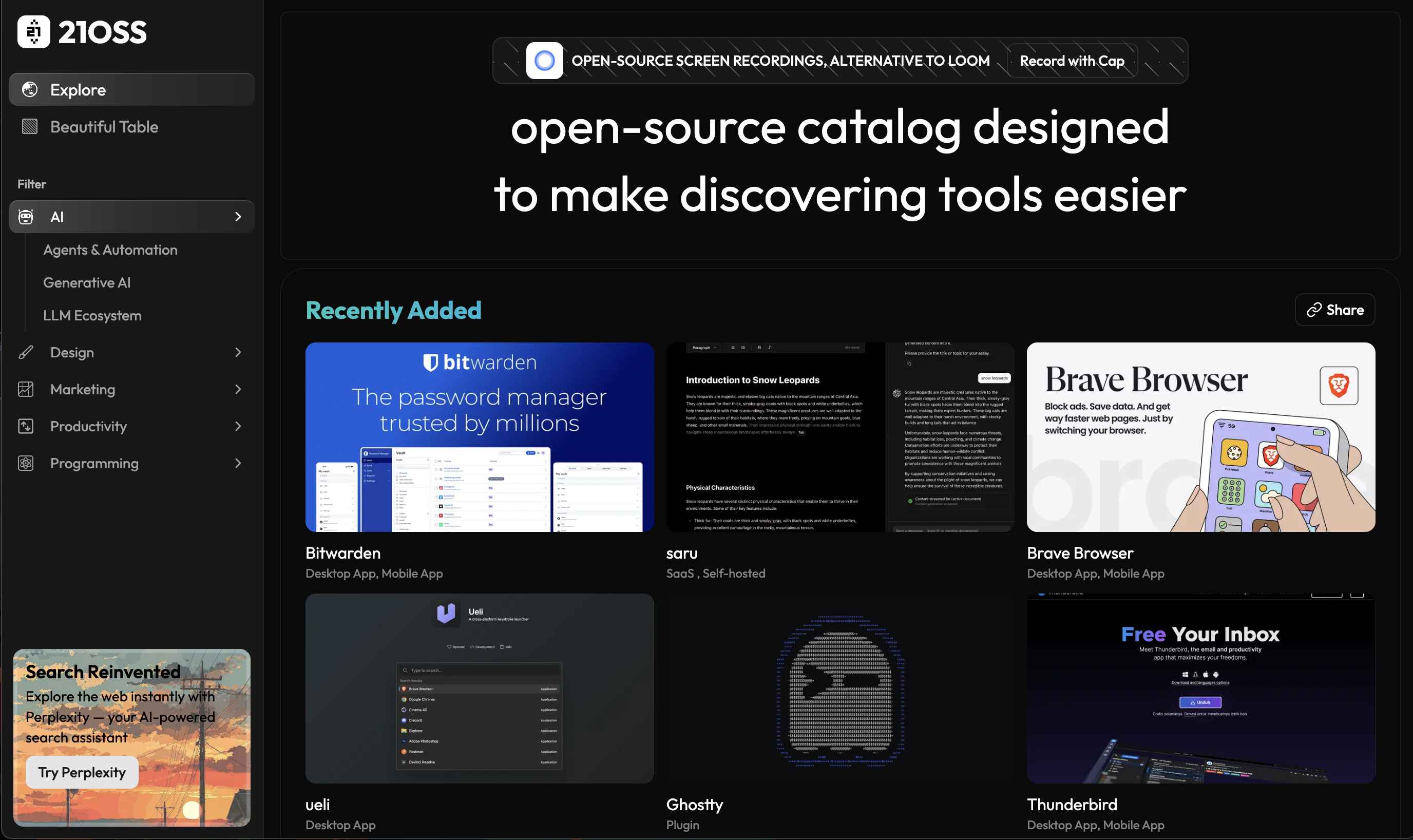The width and height of the screenshot is (1413, 840).
Task: Click the Try Perplexity button
Action: [x=82, y=772]
